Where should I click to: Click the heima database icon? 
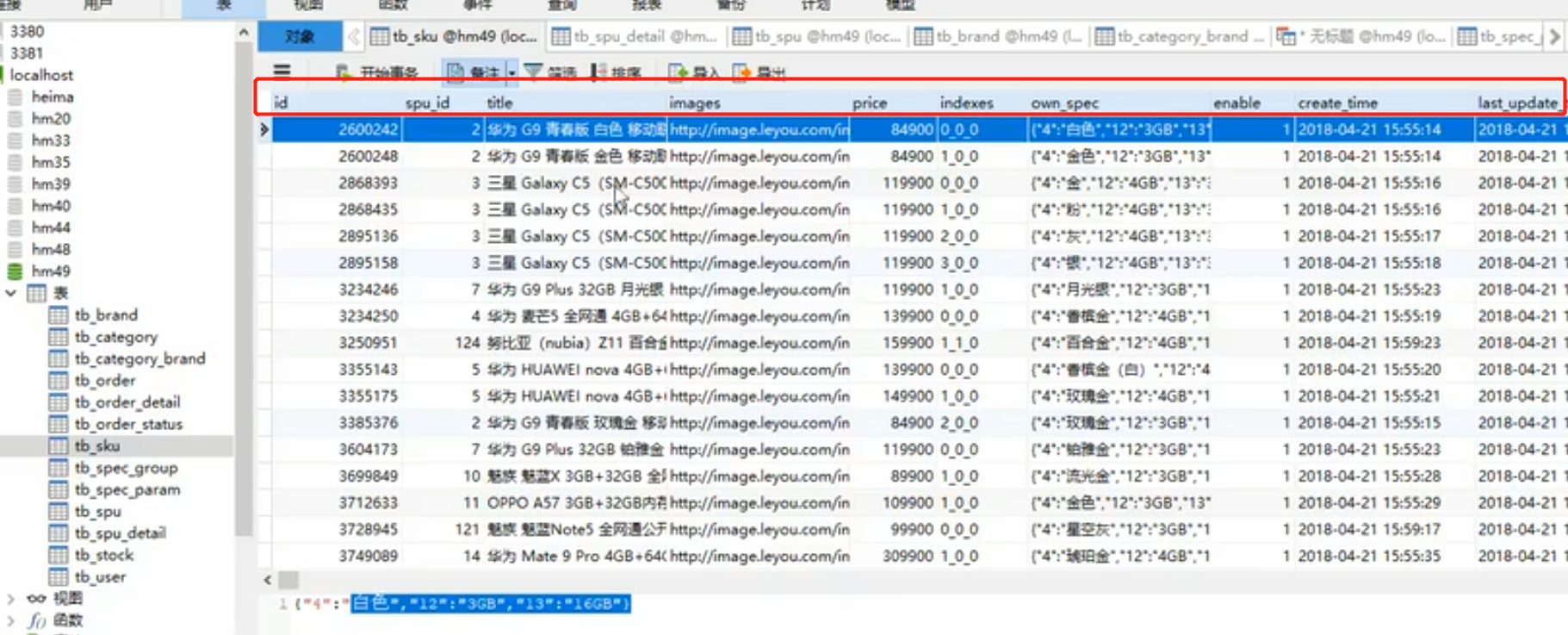(15, 96)
